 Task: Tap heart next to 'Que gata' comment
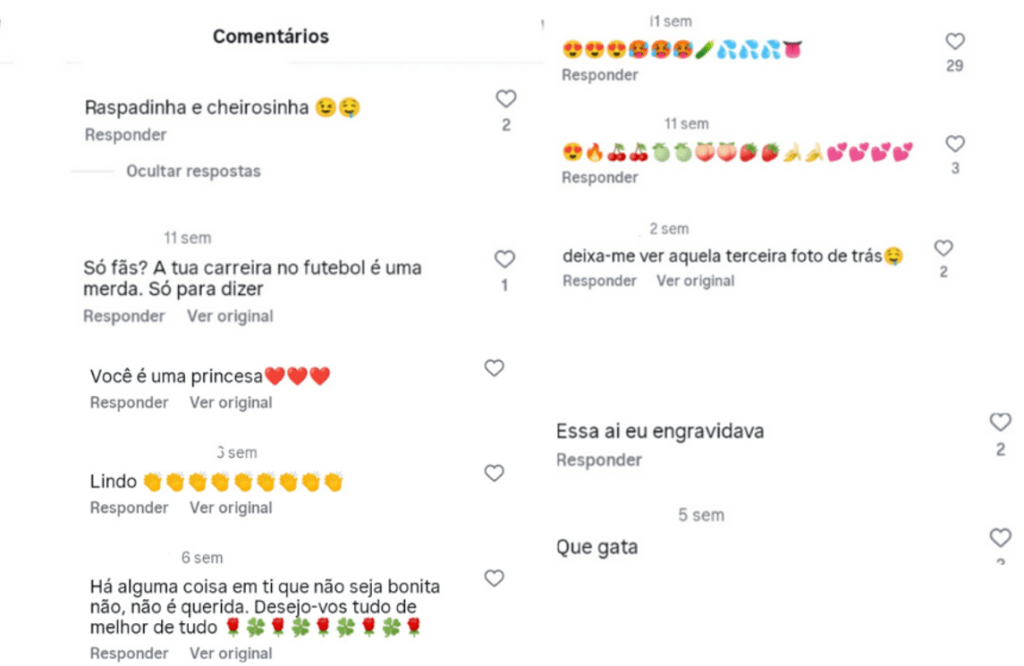point(1000,538)
